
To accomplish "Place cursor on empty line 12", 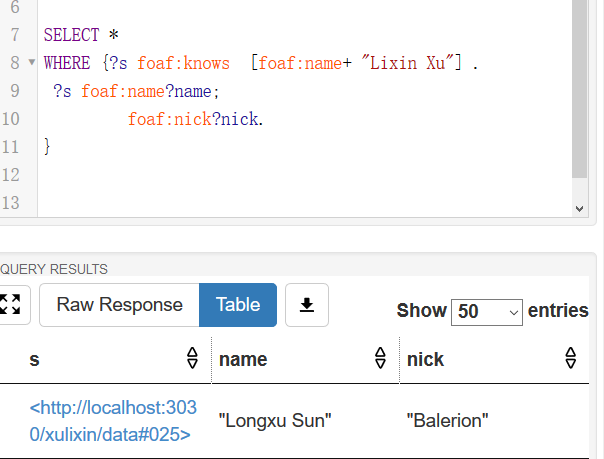I will 200,175.
